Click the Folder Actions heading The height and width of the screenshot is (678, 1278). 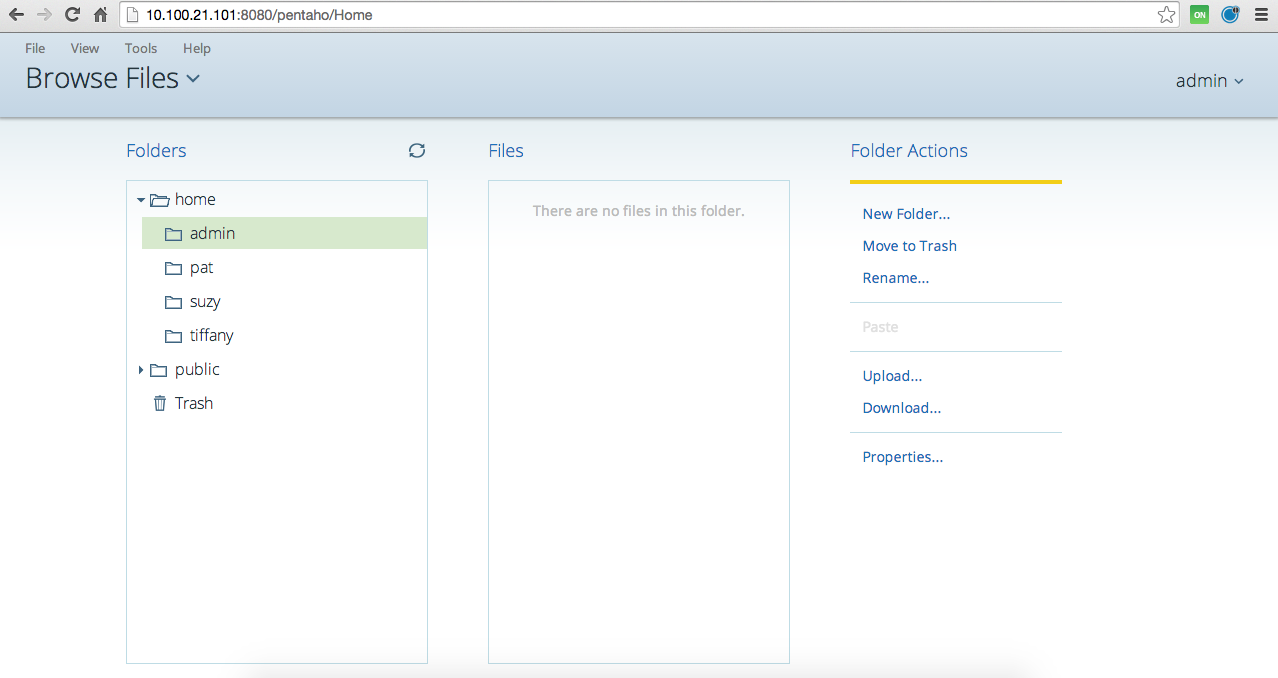point(909,151)
